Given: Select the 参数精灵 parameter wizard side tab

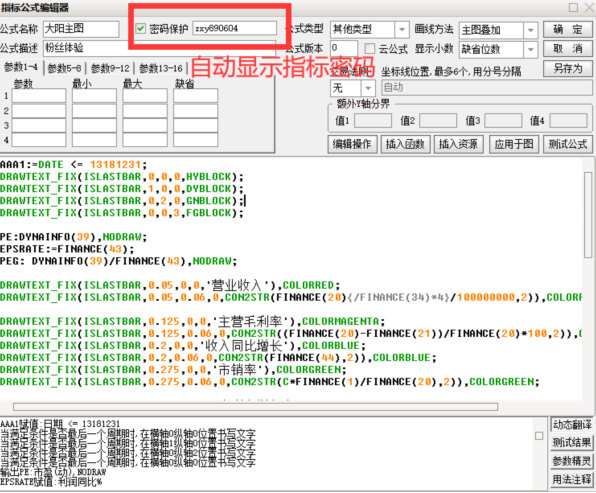Looking at the screenshot, I should (572, 461).
